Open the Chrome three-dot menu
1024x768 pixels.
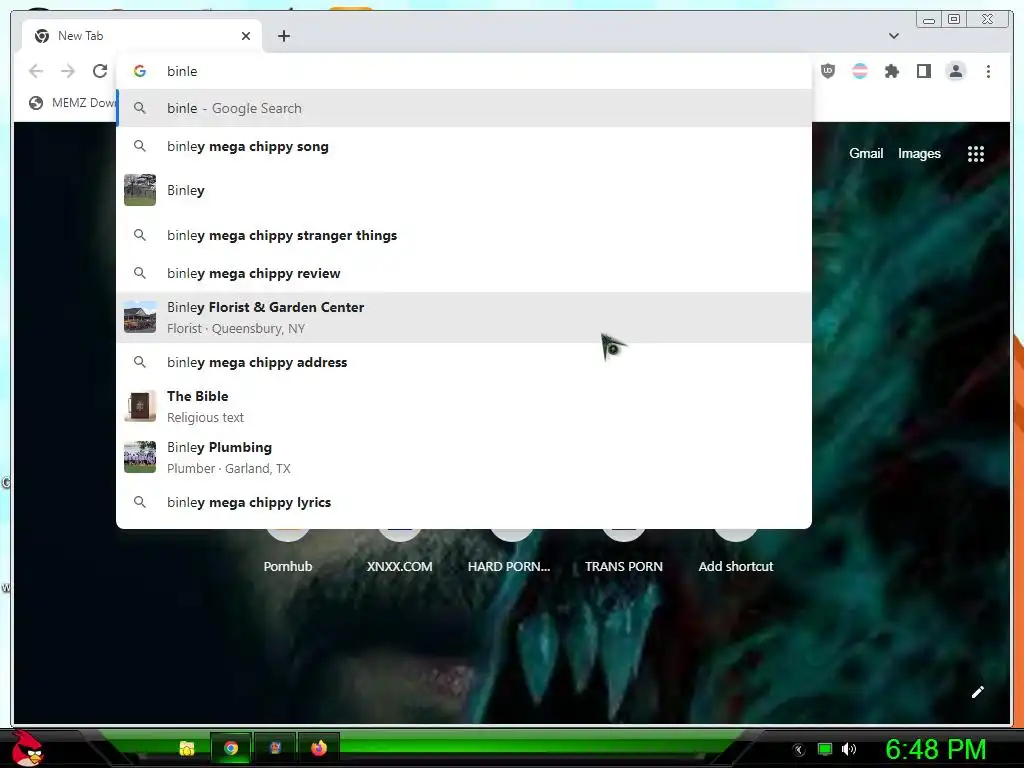point(988,71)
